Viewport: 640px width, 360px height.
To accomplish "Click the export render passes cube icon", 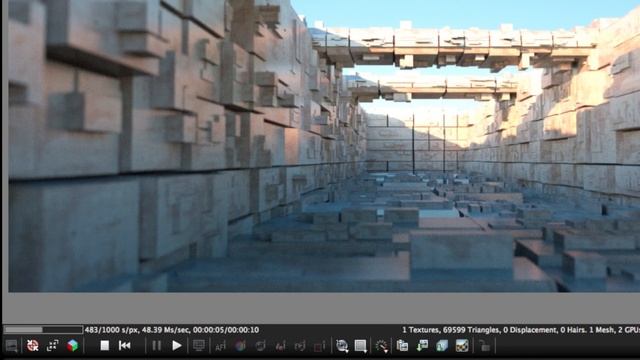I will [442, 346].
